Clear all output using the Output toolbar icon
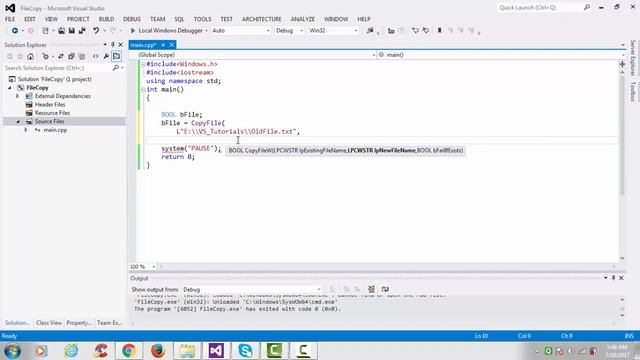The width and height of the screenshot is (640, 360). click(371, 289)
